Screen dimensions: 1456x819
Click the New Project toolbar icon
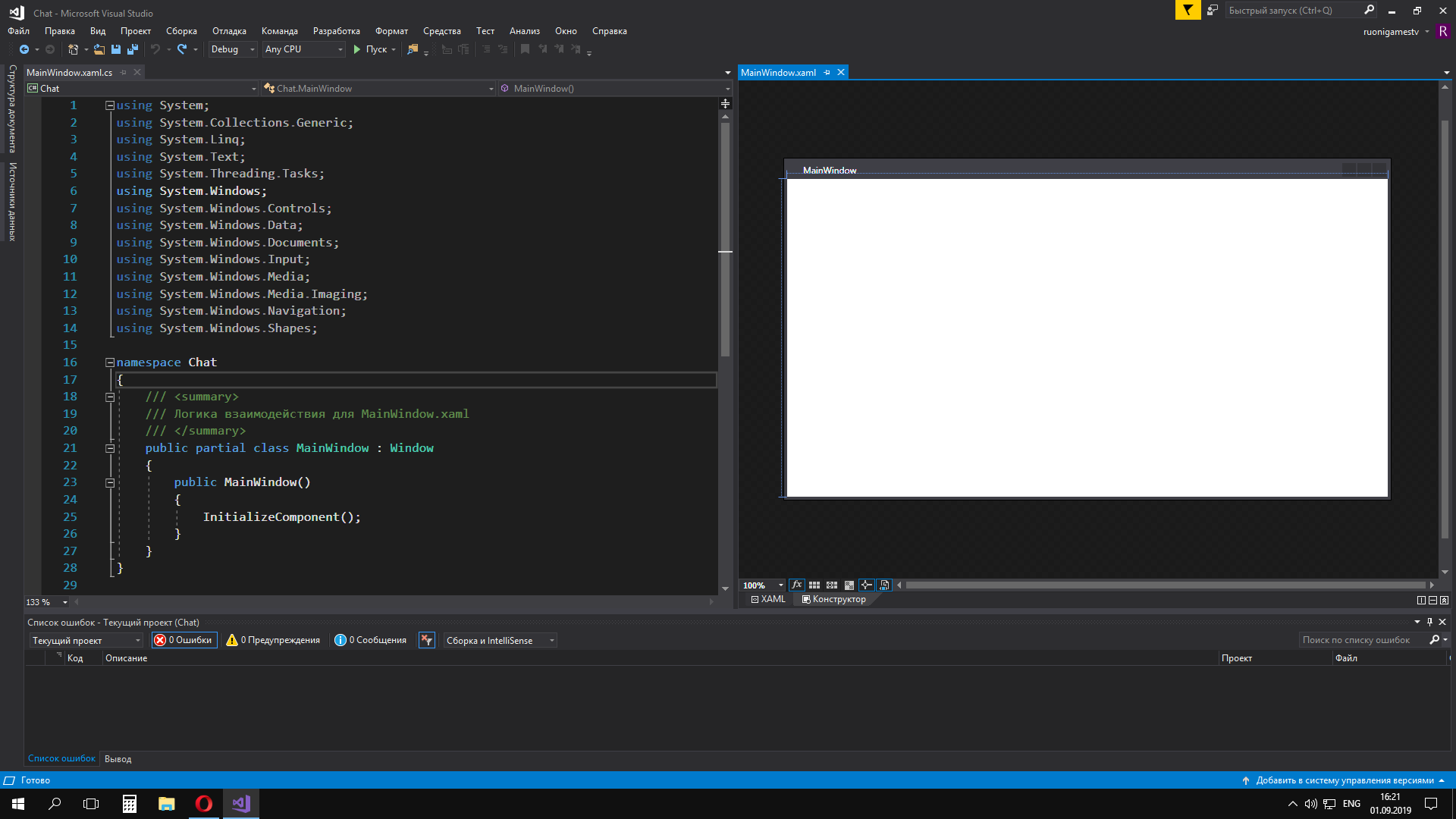tap(73, 49)
